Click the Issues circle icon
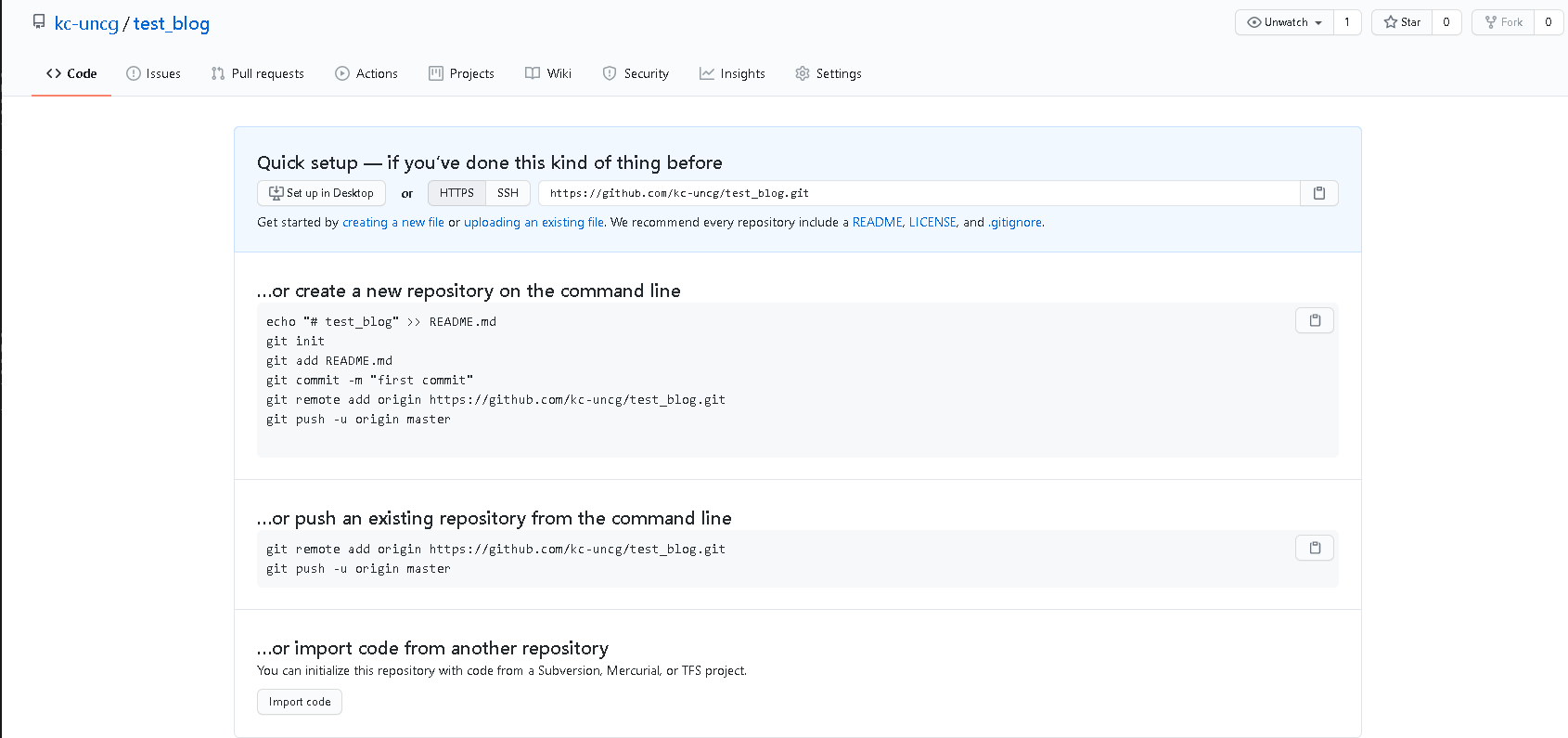The height and width of the screenshot is (738, 1568). point(134,73)
